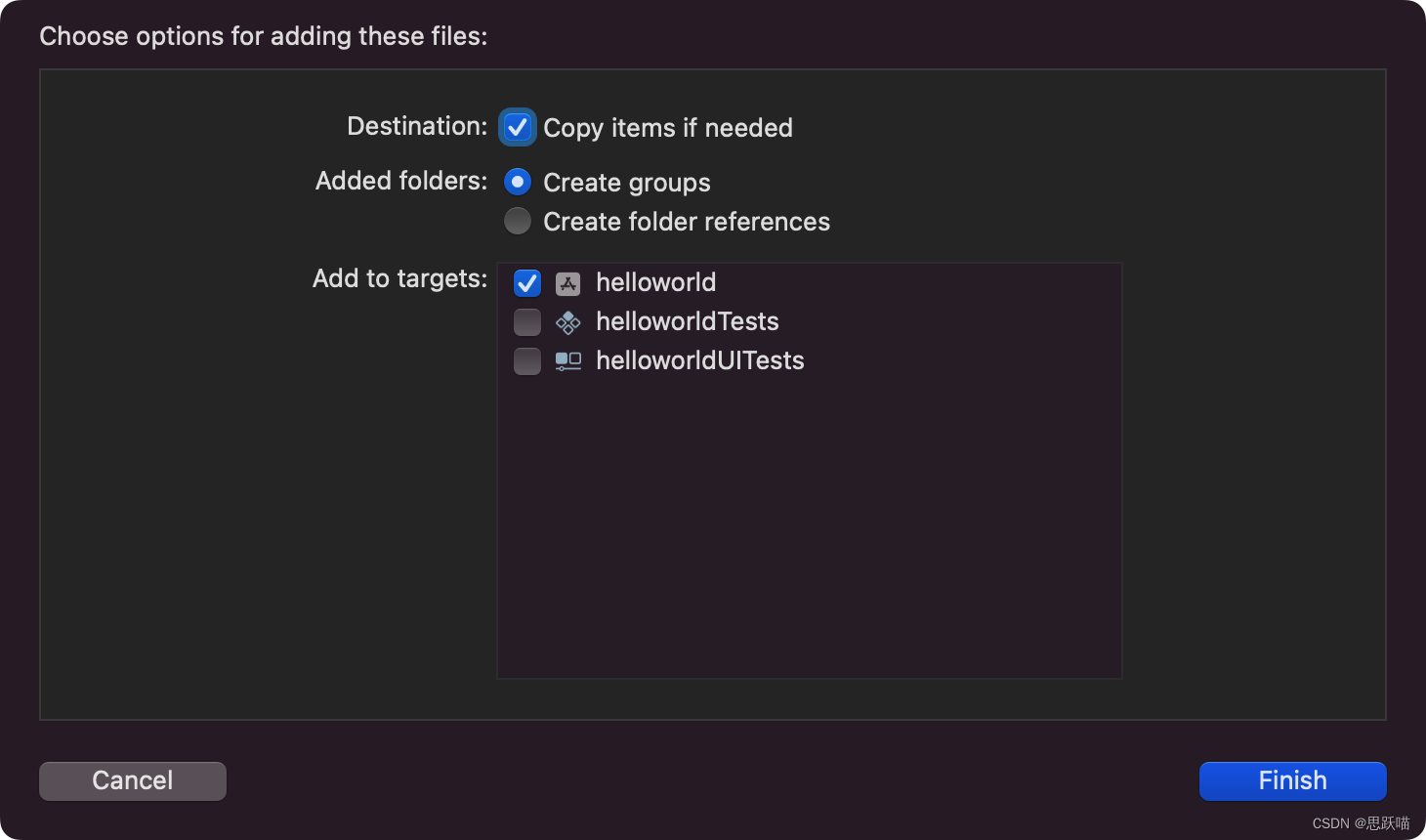Click the Add to targets label
The height and width of the screenshot is (840, 1426).
399,278
